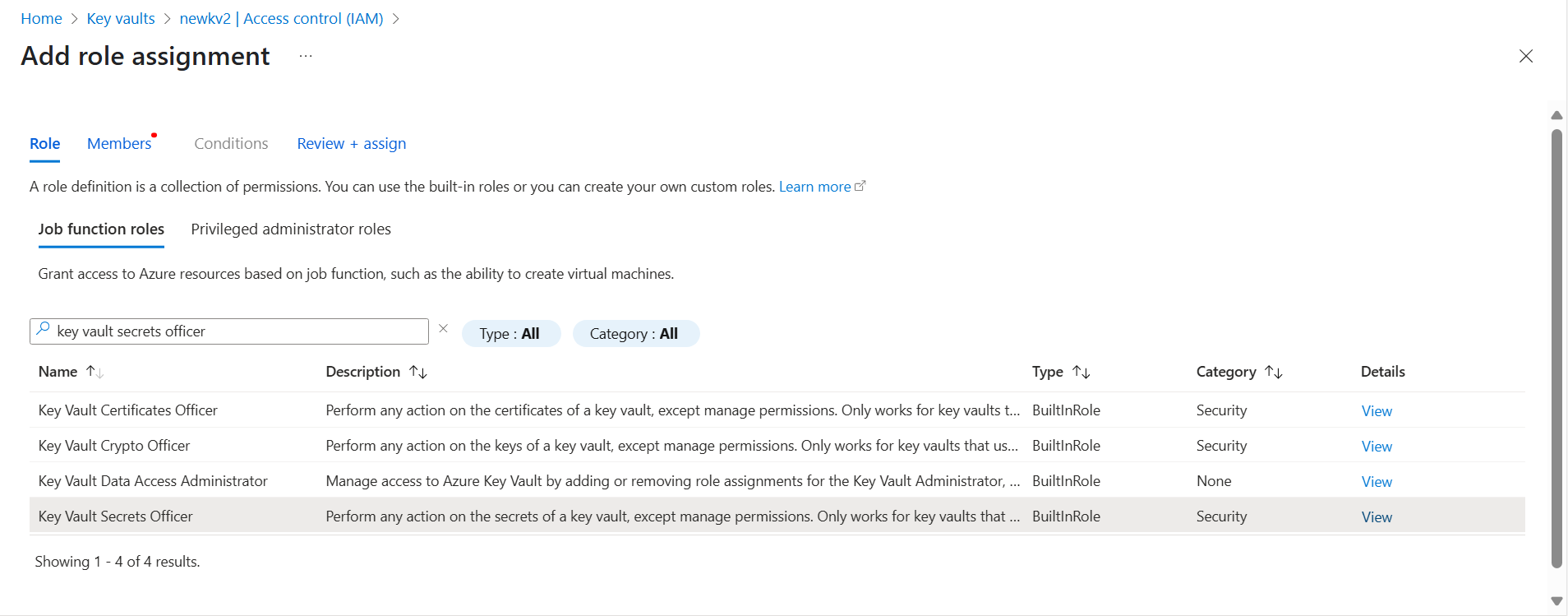The width and height of the screenshot is (1568, 616).
Task: Select Job function roles tab
Action: tap(101, 229)
